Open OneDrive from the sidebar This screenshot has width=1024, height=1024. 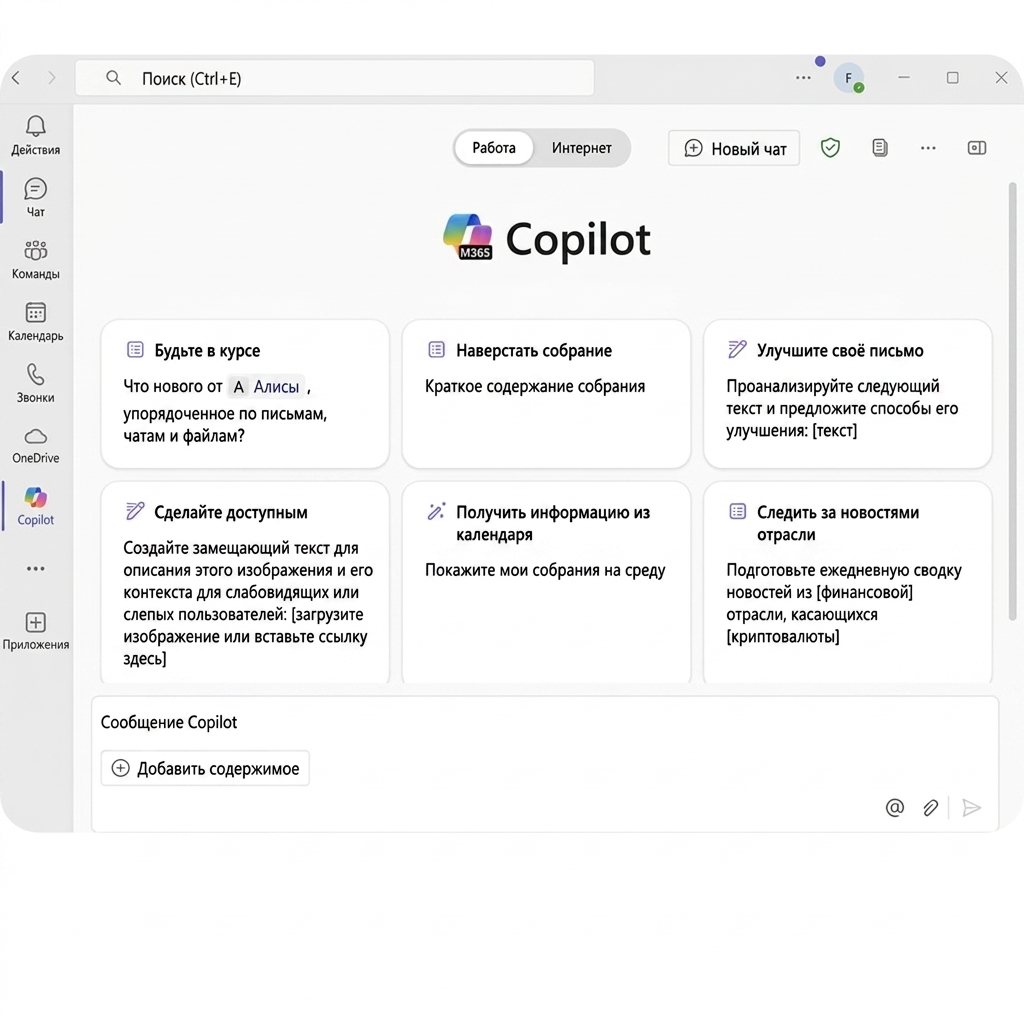pos(35,445)
